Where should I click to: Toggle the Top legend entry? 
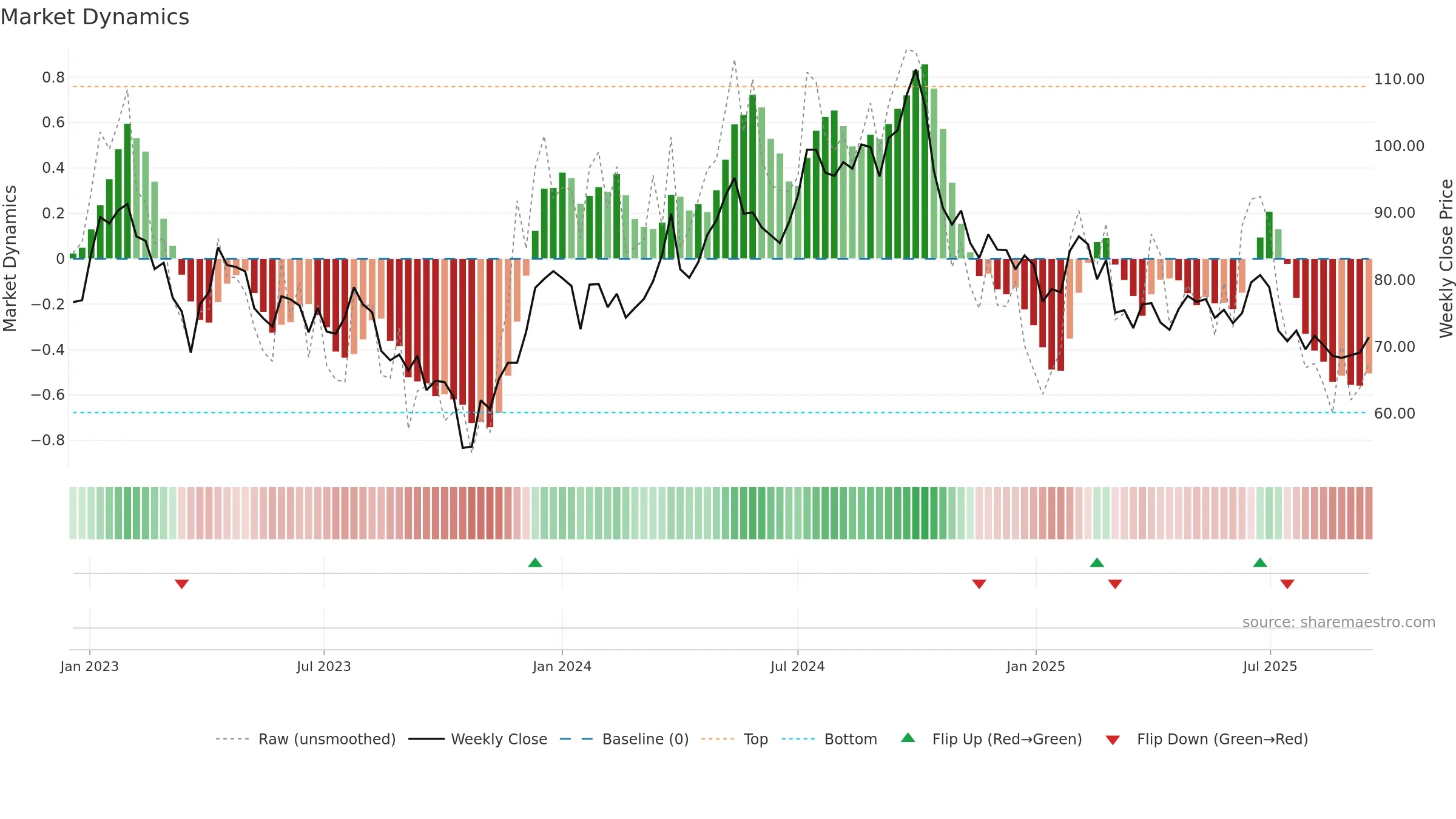tap(734, 739)
